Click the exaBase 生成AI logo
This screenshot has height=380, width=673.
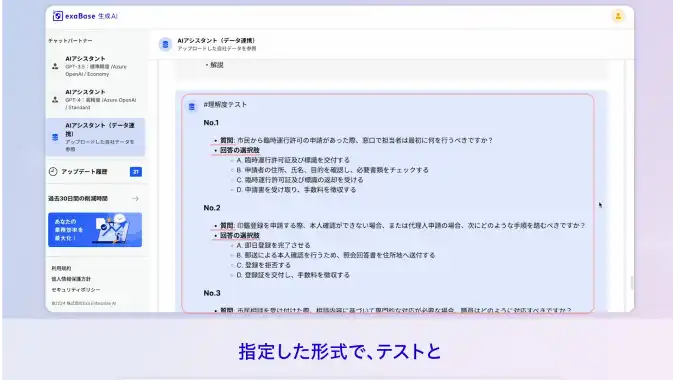pyautogui.click(x=85, y=16)
